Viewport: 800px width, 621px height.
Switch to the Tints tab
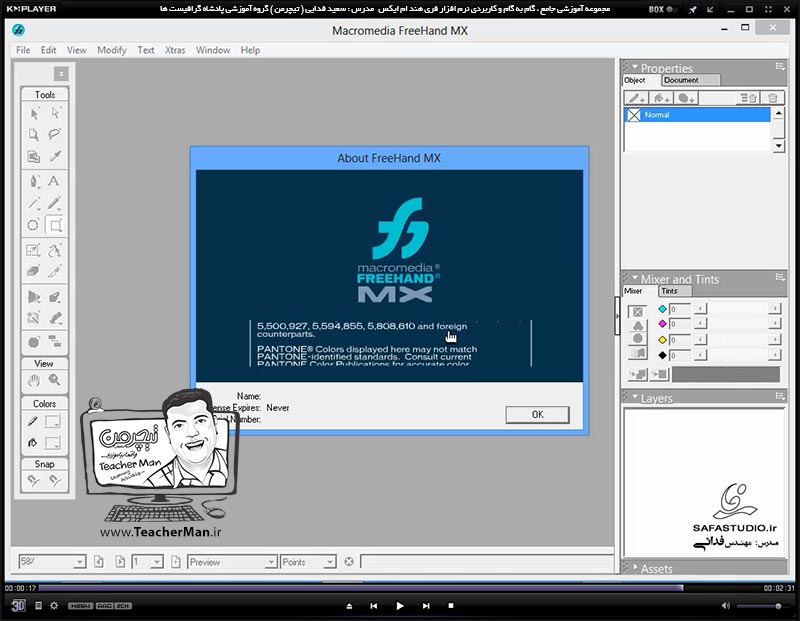674,291
